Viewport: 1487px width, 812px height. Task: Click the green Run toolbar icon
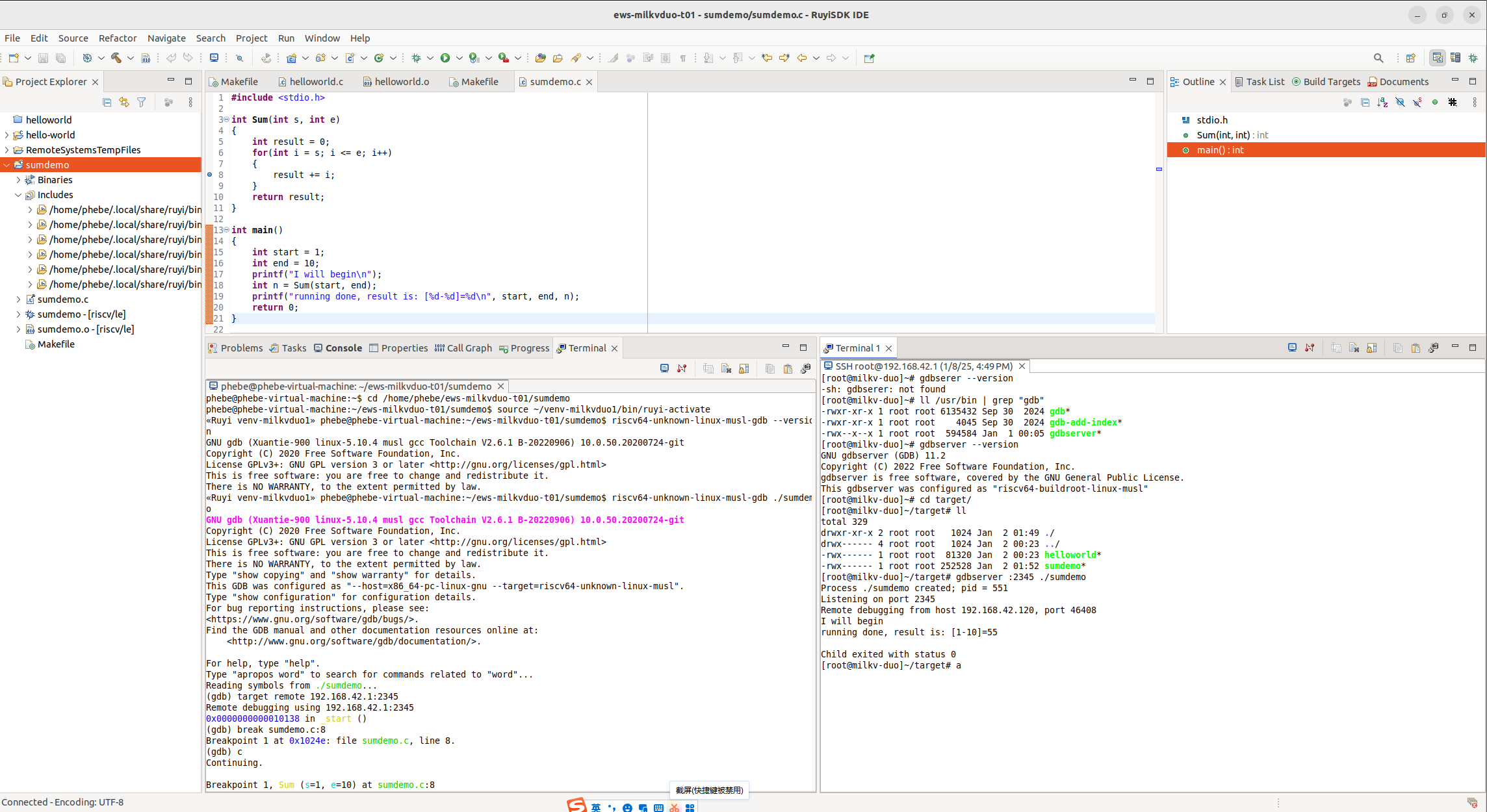coord(445,58)
